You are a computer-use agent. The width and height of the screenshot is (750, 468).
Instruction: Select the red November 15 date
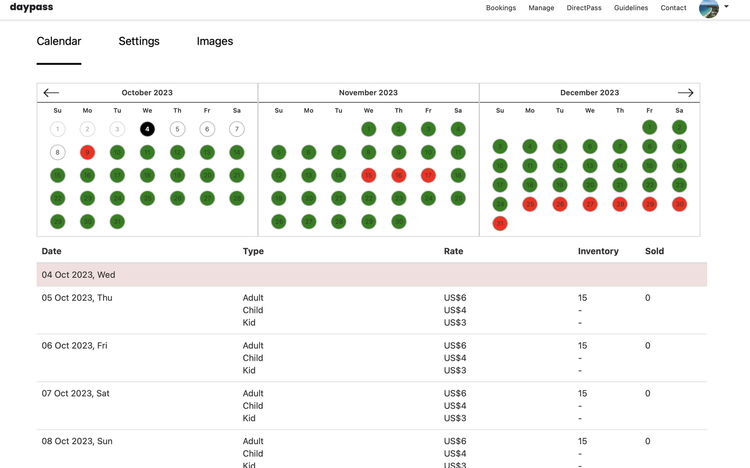coord(368,175)
